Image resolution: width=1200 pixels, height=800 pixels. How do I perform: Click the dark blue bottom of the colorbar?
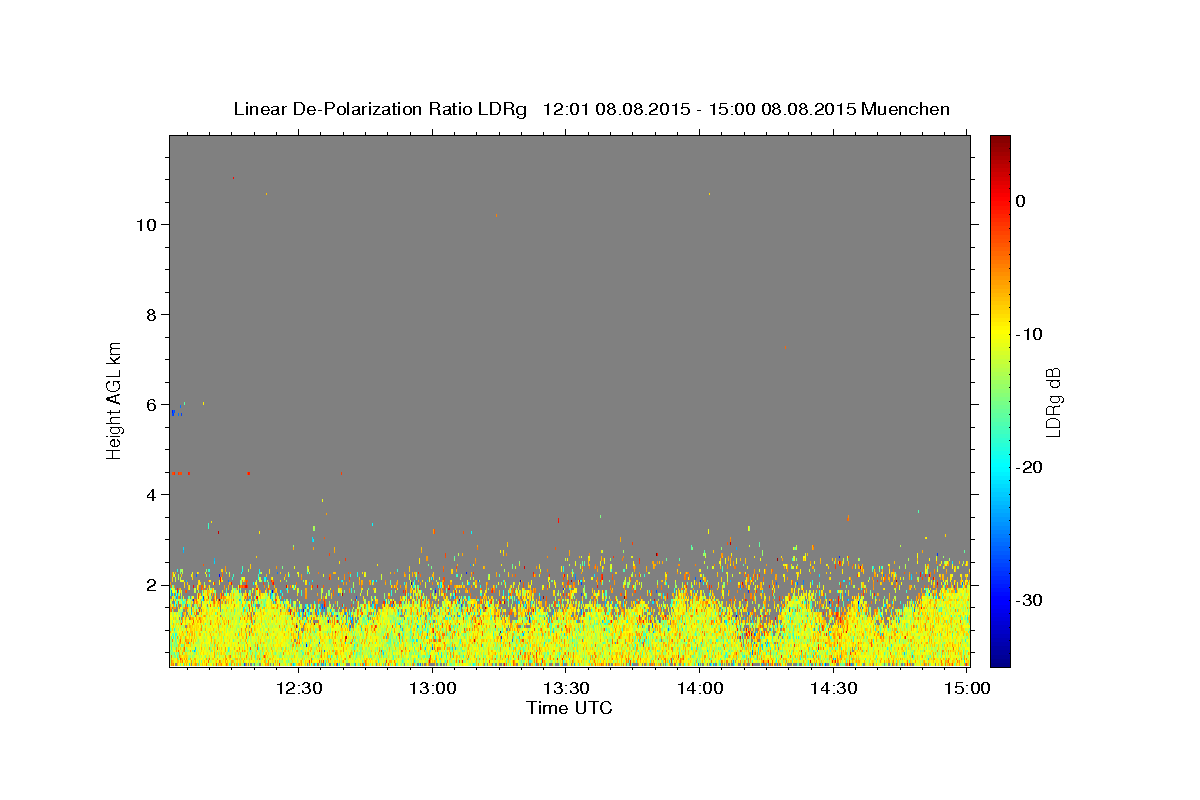pyautogui.click(x=1000, y=658)
